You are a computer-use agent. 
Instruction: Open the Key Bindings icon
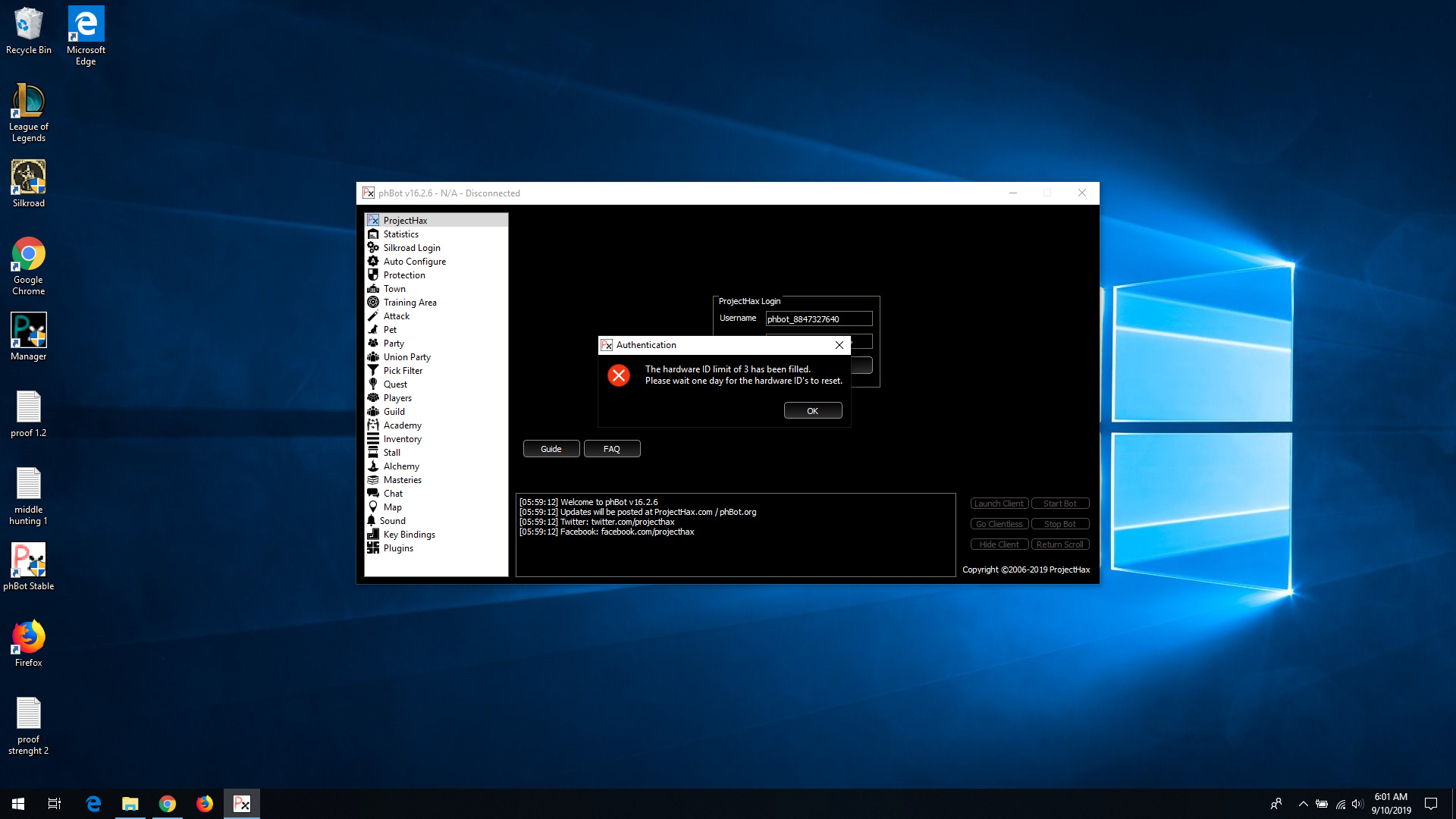373,534
